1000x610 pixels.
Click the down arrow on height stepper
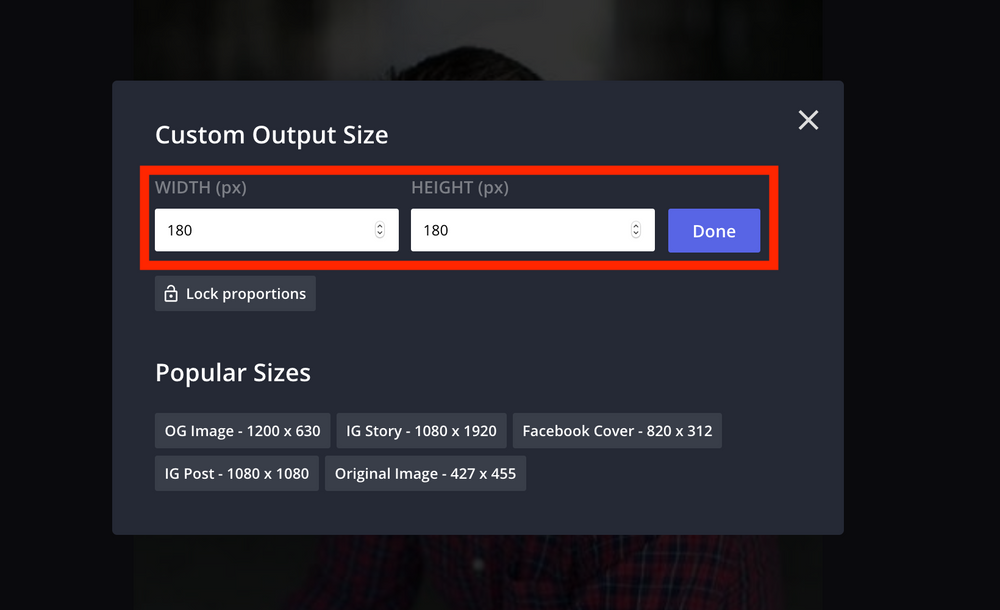[x=635, y=234]
